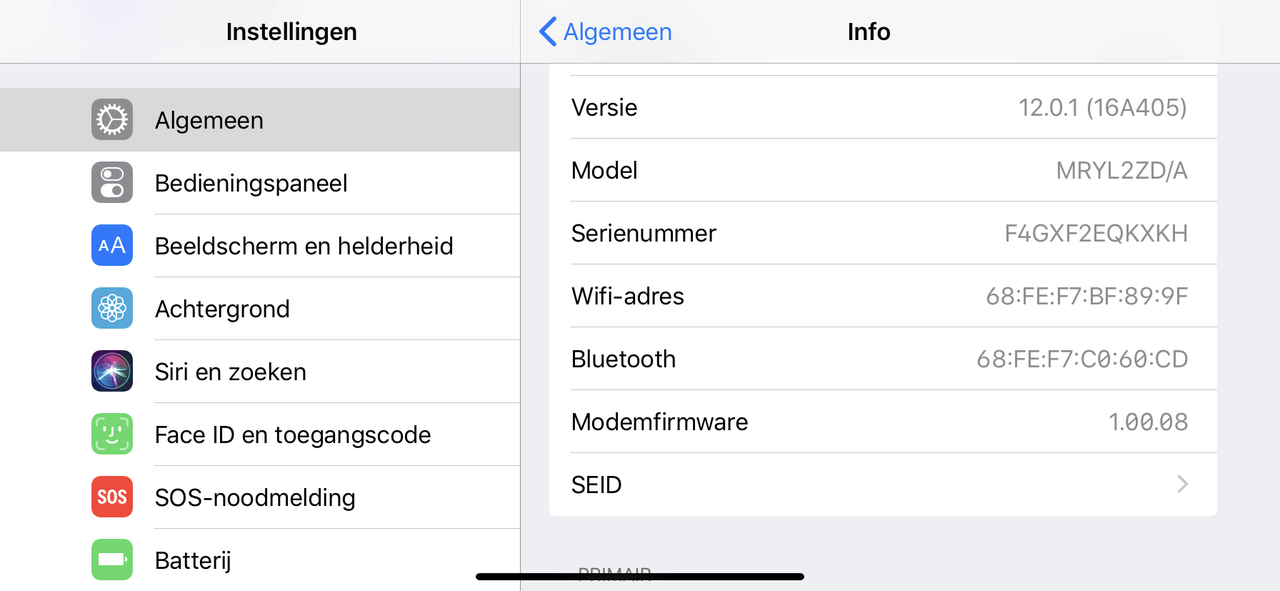Tap the Serienummer value F4GXF2EQKXKH
Screen dimensions: 1280x591
click(x=1096, y=234)
